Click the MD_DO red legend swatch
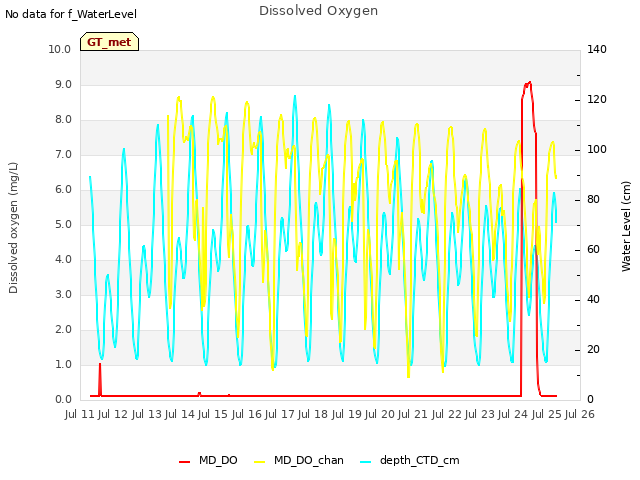Screen dimensions: 640x480 click(184, 462)
